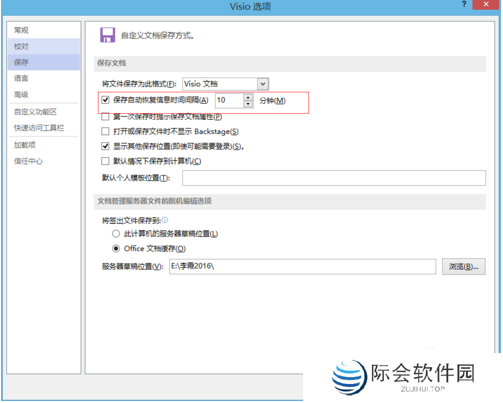The image size is (503, 403).
Task: Open the 信任中心 category
Action: point(43,161)
